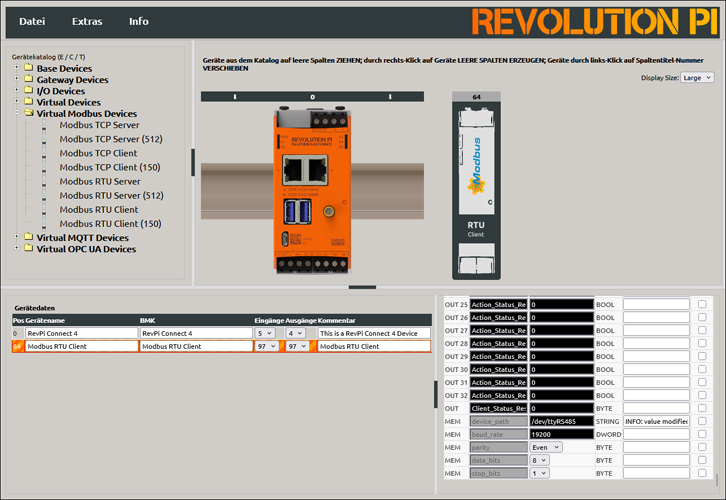The width and height of the screenshot is (726, 500).
Task: Click the Modbus RTU Client (150) device icon
Action: point(44,224)
